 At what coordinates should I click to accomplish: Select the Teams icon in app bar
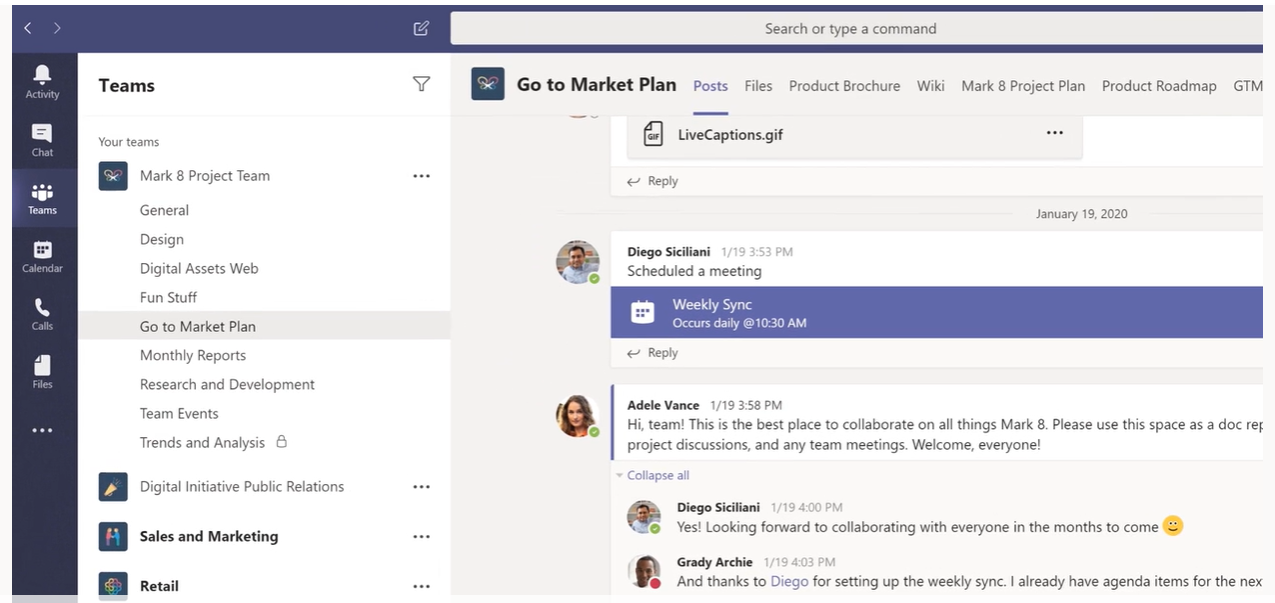pos(42,198)
